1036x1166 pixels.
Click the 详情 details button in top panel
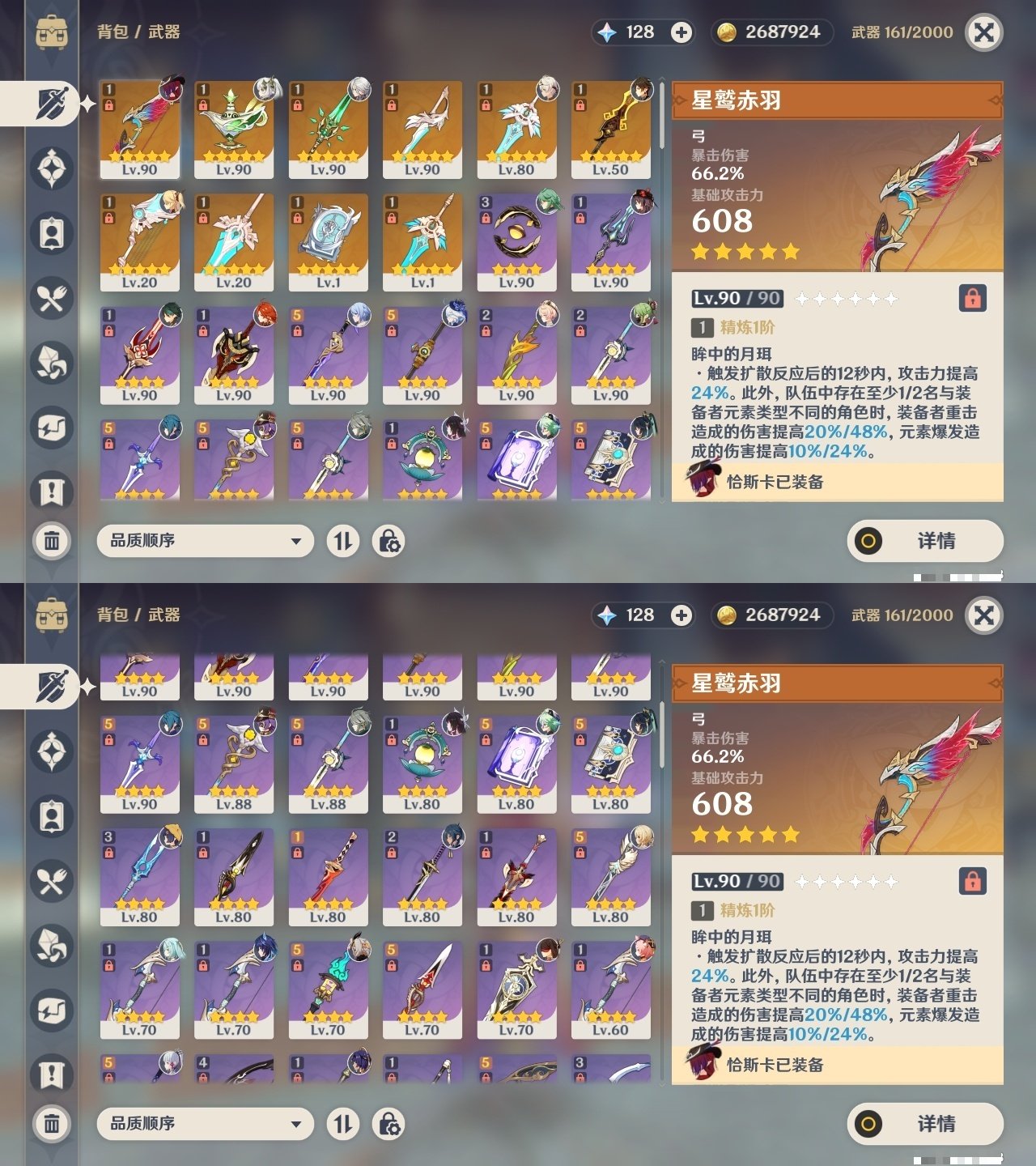click(925, 541)
